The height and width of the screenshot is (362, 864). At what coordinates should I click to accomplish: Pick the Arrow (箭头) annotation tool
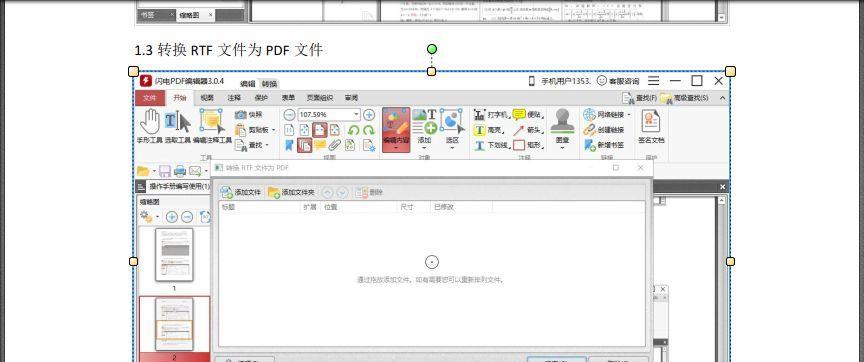(528, 130)
